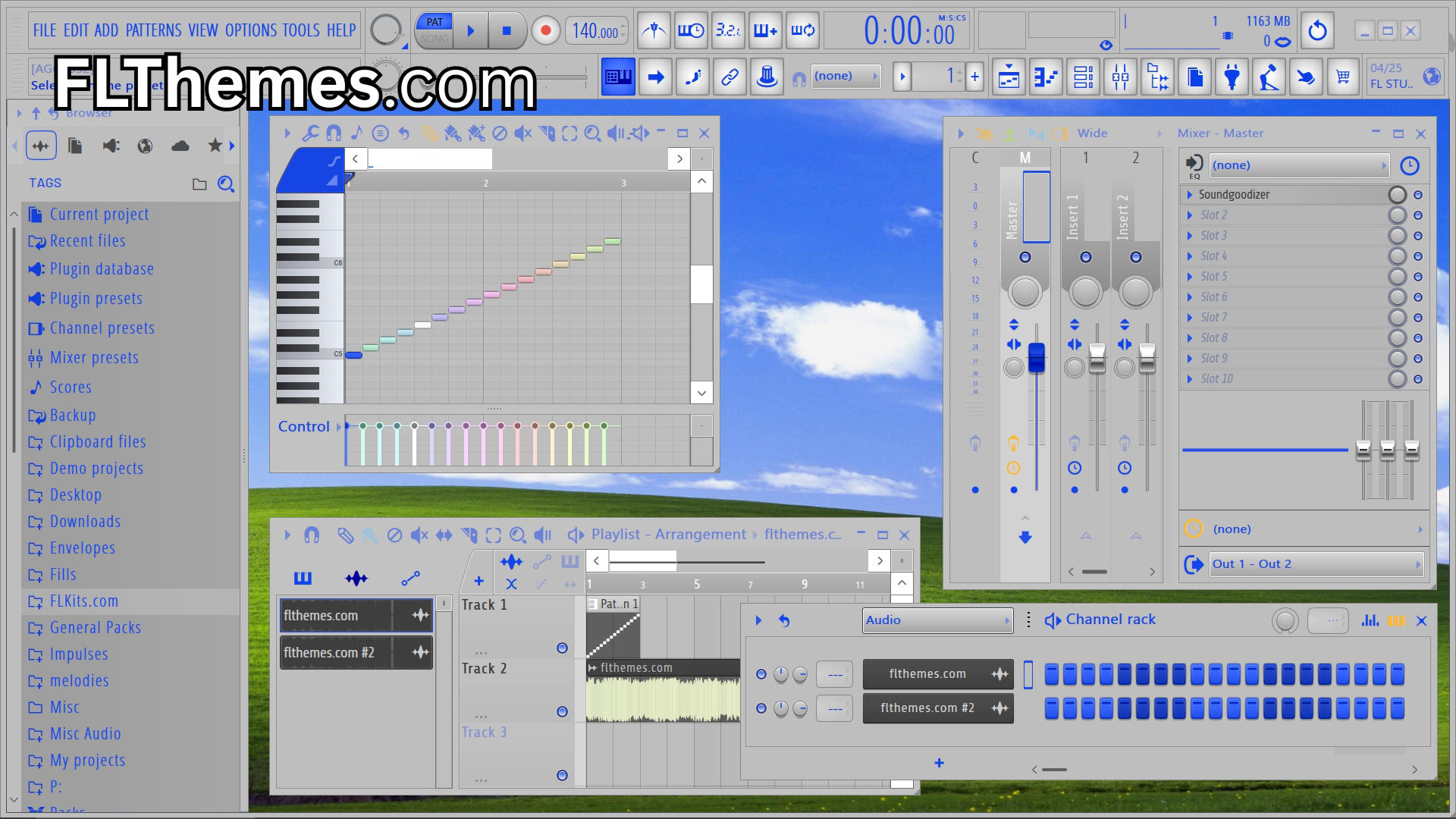The width and height of the screenshot is (1456, 819).
Task: Open the mixer preset (none) dropdown at top
Action: click(x=1298, y=165)
